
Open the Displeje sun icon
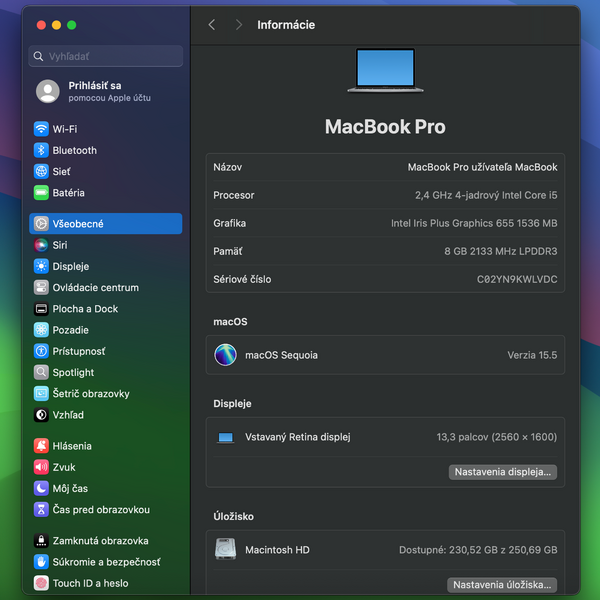41,266
